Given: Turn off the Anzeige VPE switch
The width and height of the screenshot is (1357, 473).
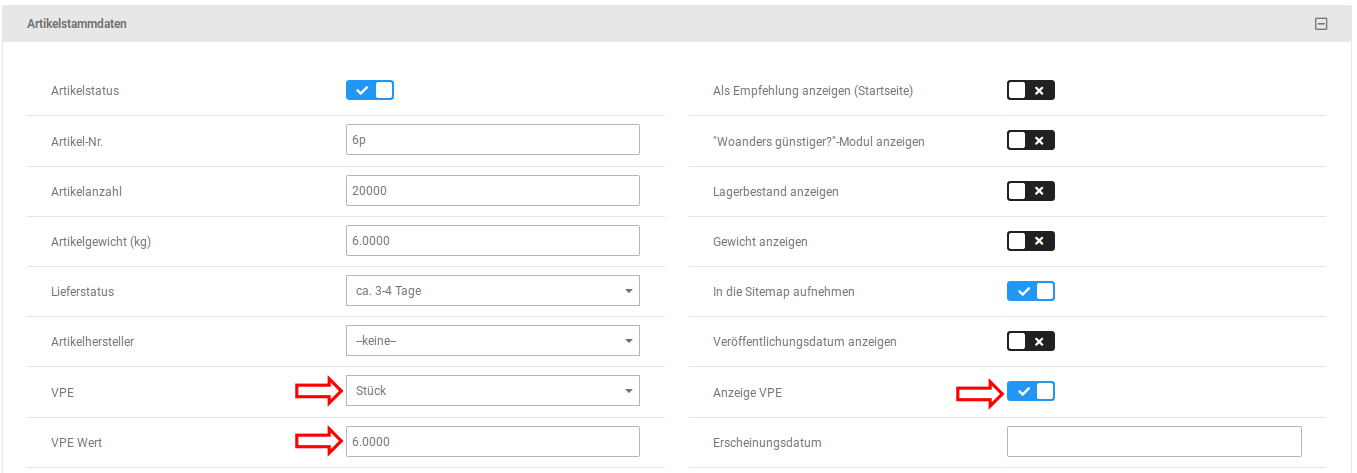Looking at the screenshot, I should 1030,391.
